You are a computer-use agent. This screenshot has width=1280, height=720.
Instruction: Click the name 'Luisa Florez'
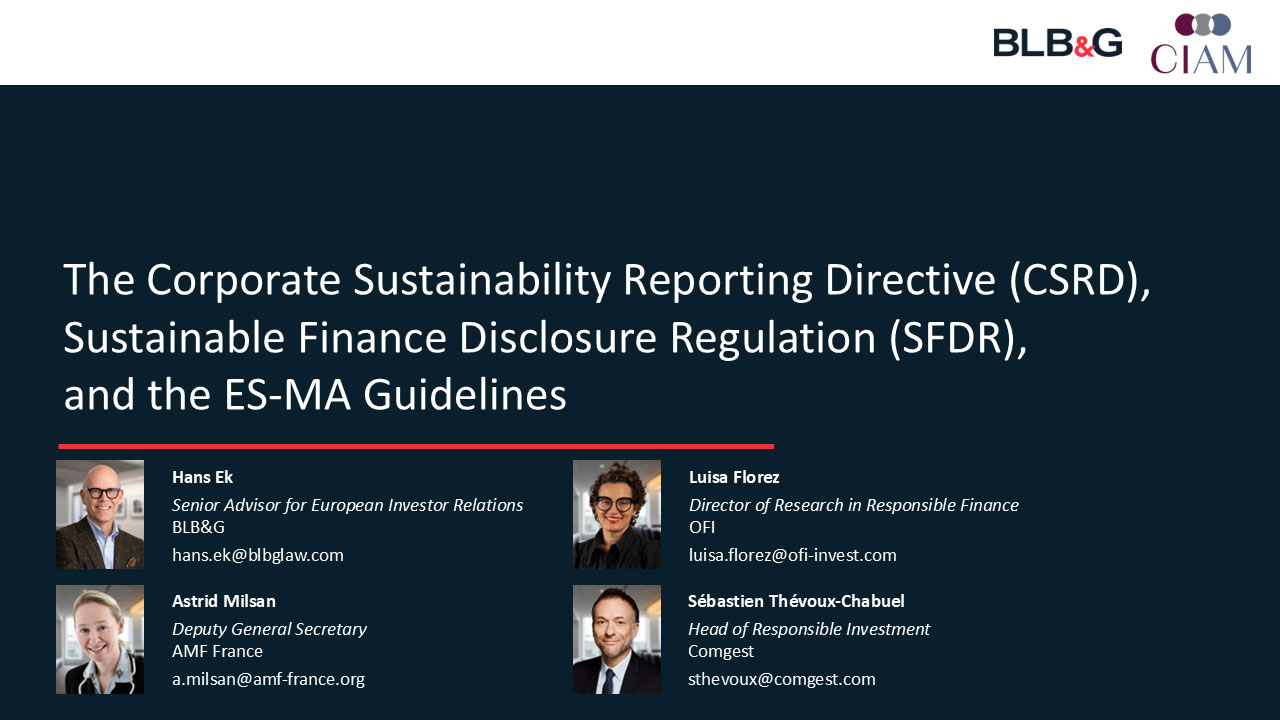click(x=734, y=477)
